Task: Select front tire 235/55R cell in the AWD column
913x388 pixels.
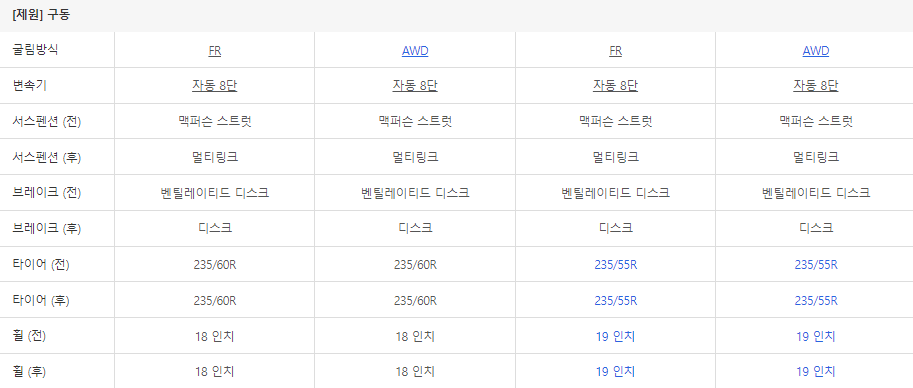Action: pyautogui.click(x=816, y=265)
